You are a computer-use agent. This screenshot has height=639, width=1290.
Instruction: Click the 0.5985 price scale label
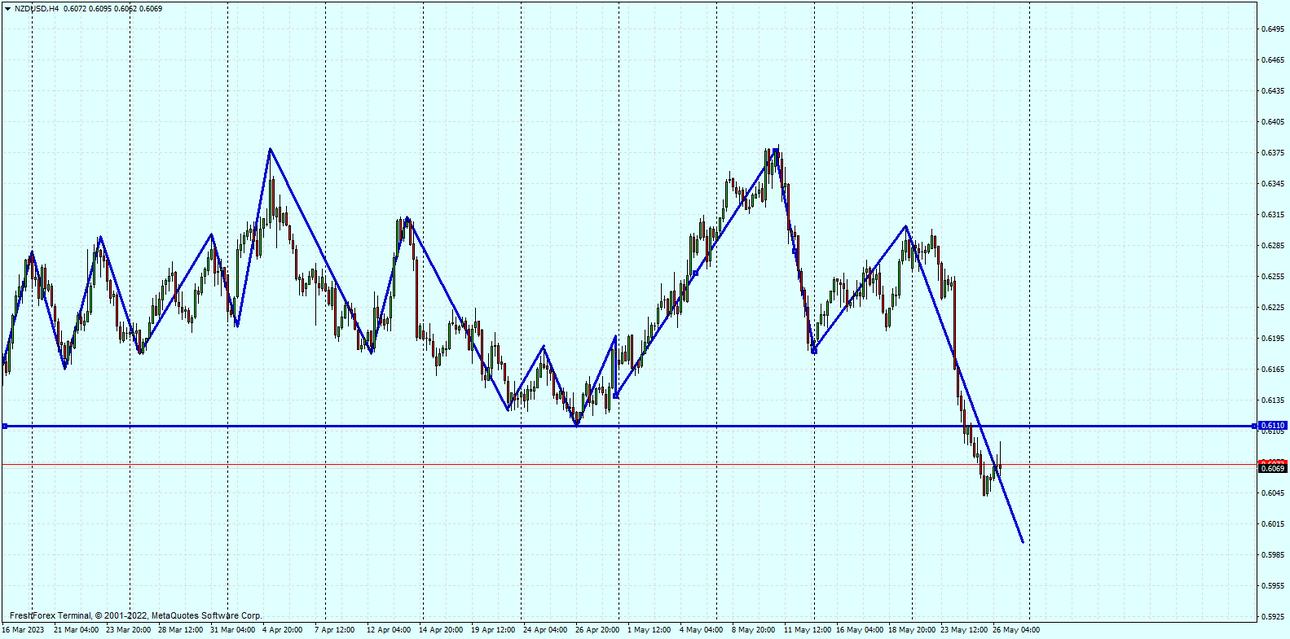pos(1272,555)
